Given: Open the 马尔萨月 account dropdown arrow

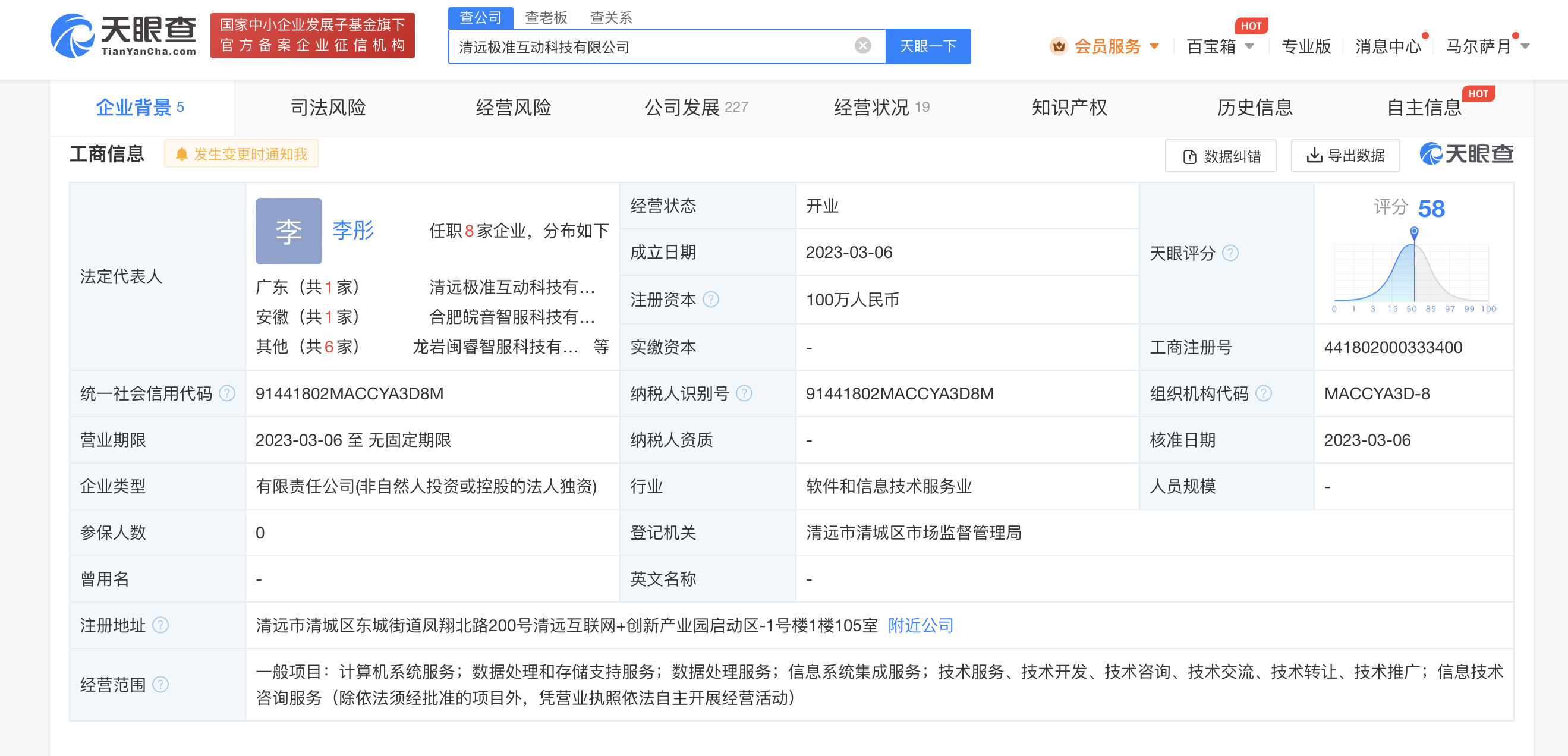Looking at the screenshot, I should [1525, 46].
